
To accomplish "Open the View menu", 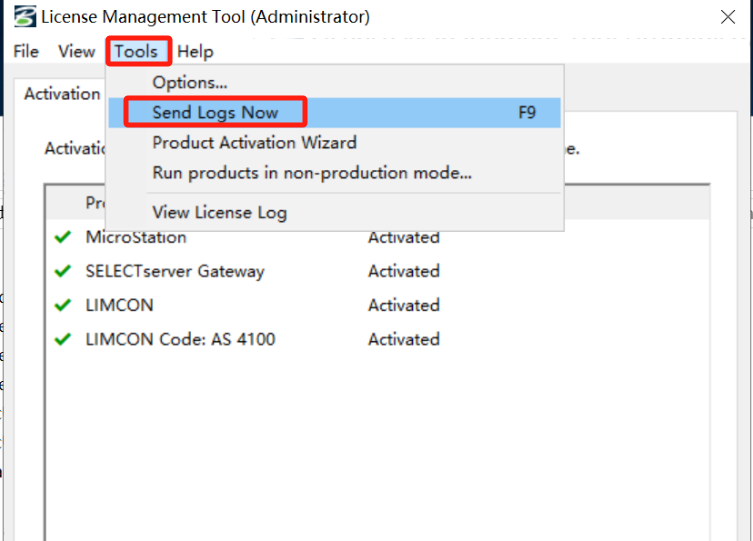I will (x=76, y=51).
